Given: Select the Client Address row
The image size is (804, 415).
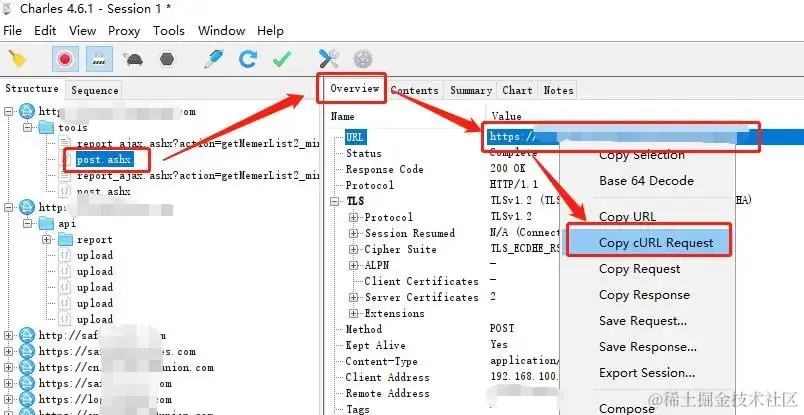Looking at the screenshot, I should point(388,378).
